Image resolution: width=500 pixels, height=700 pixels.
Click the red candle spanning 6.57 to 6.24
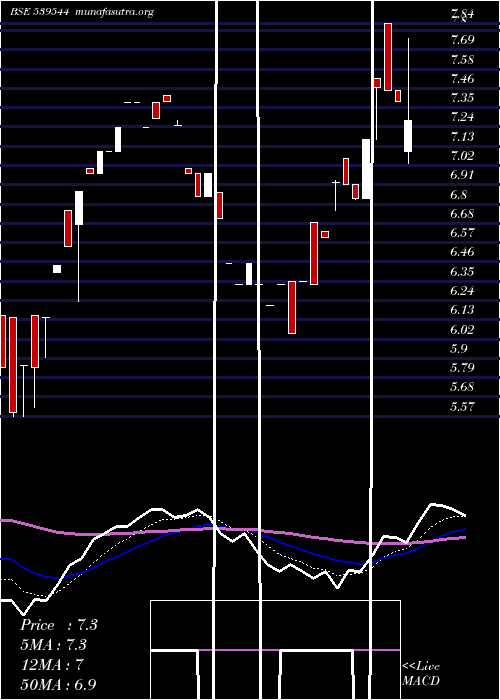(x=314, y=253)
